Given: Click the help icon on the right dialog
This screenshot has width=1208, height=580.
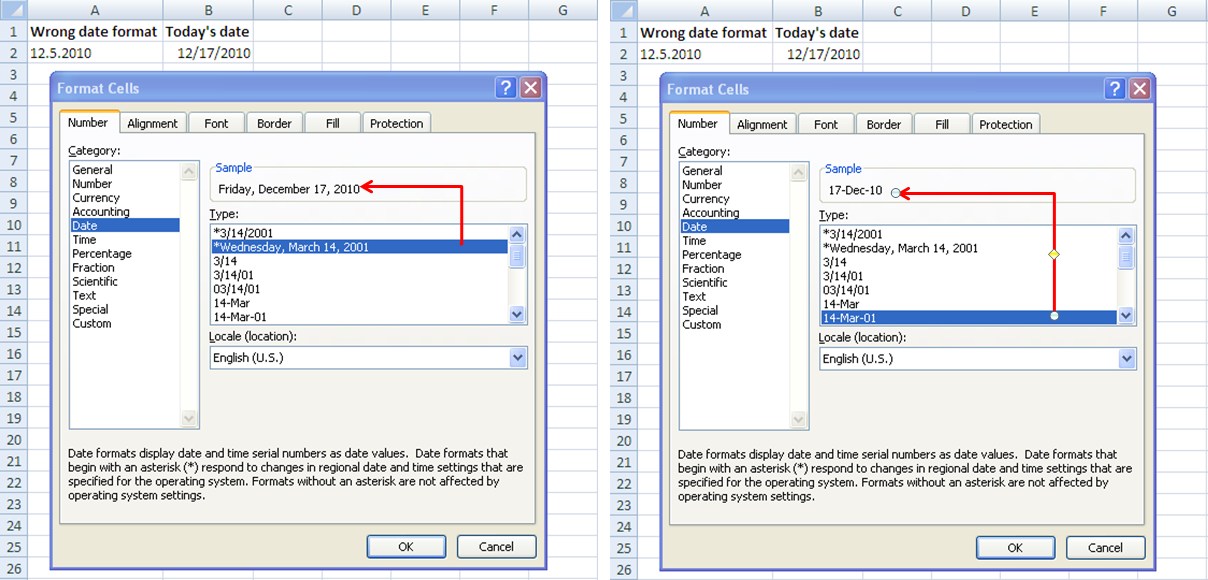Looking at the screenshot, I should tap(1114, 88).
